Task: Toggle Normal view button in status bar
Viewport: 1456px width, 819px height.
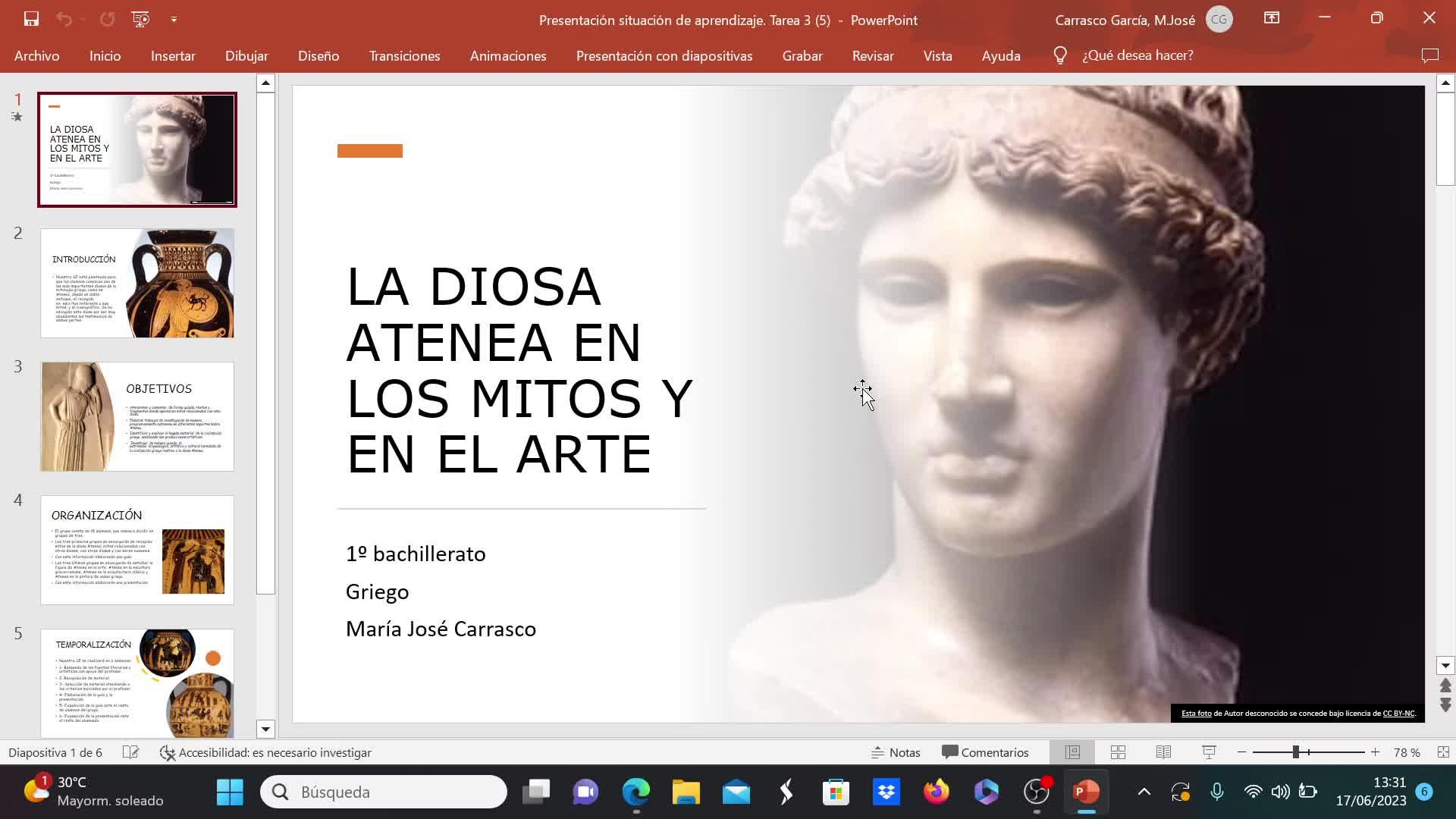Action: [x=1072, y=752]
